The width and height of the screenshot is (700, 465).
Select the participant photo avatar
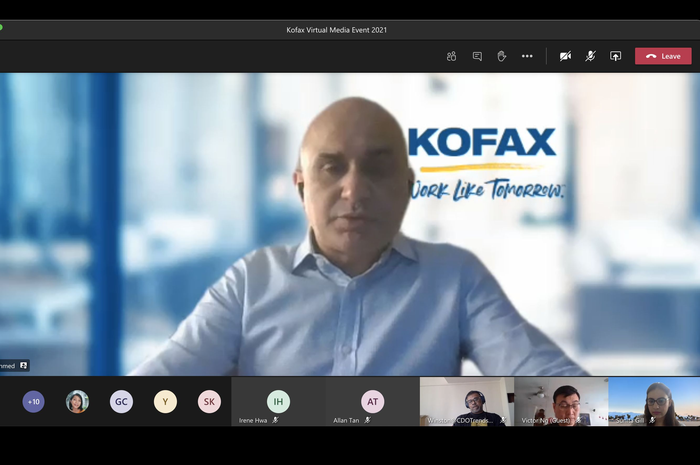(77, 402)
